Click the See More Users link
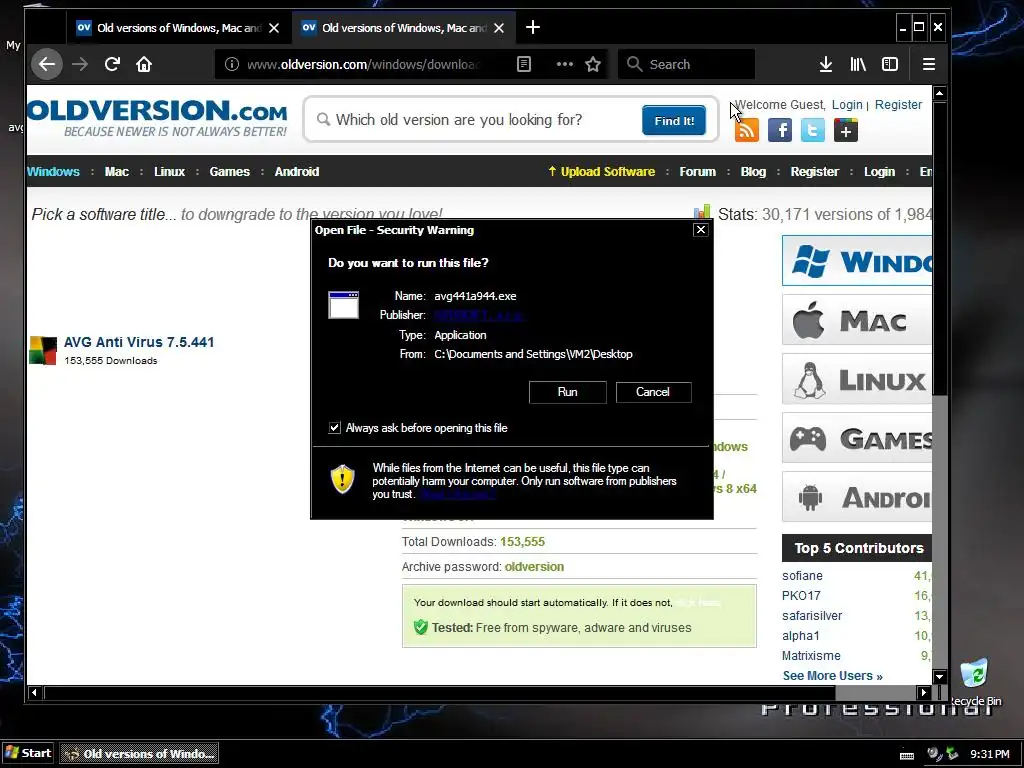This screenshot has width=1024, height=768. pos(833,676)
